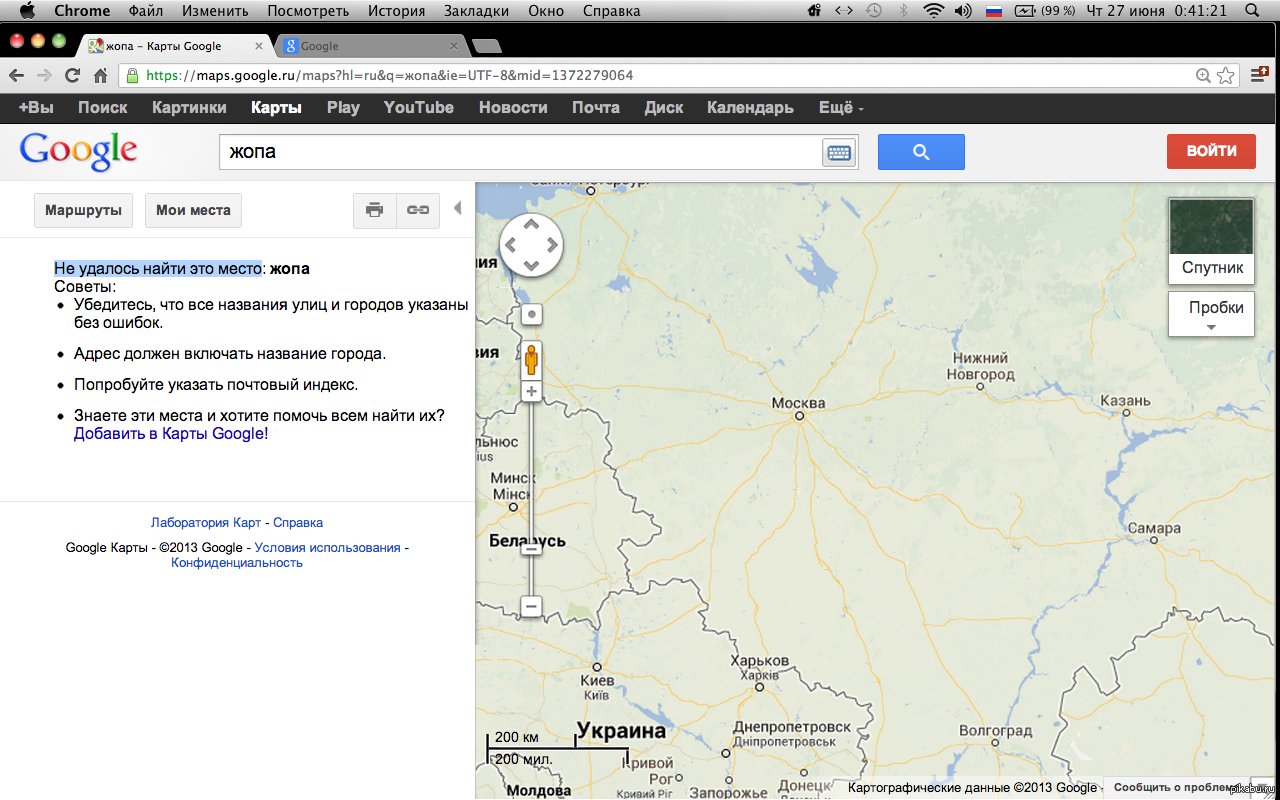
Task: Open the История menu in menu bar
Action: [x=395, y=11]
